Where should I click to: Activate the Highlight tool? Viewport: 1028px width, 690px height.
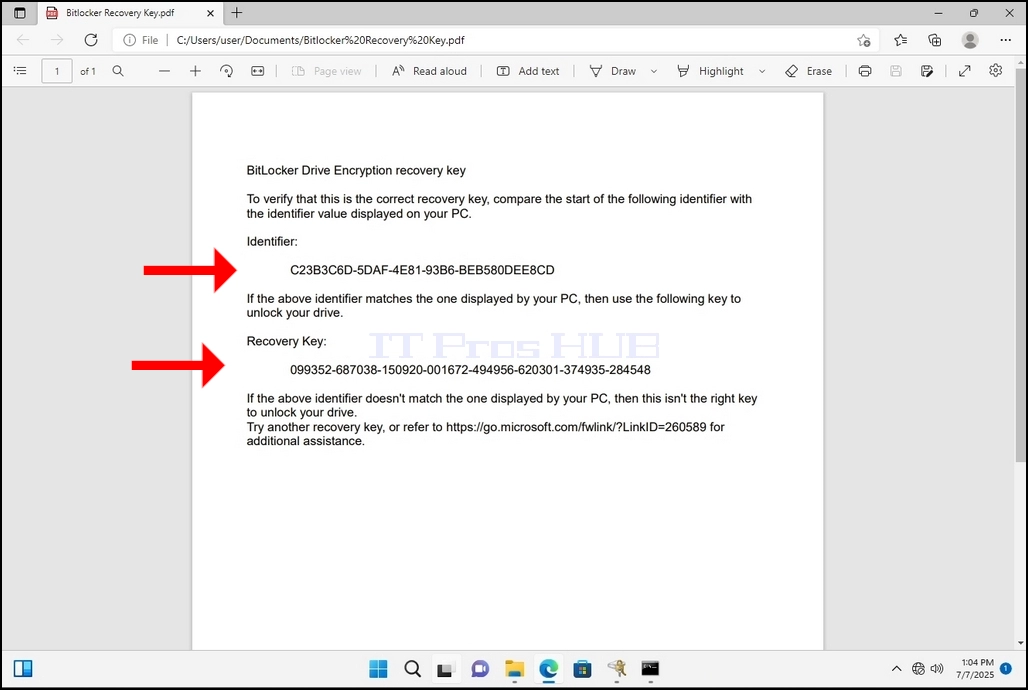click(710, 71)
